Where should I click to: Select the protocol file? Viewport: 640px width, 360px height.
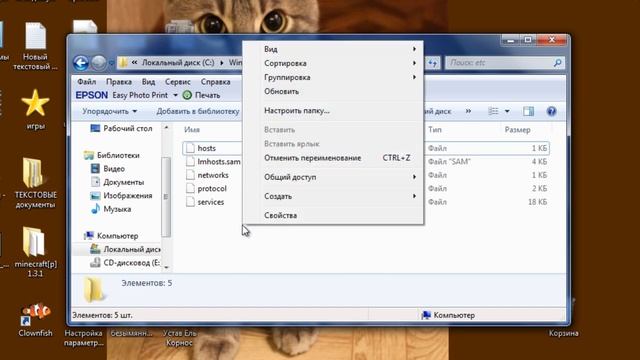pos(212,189)
